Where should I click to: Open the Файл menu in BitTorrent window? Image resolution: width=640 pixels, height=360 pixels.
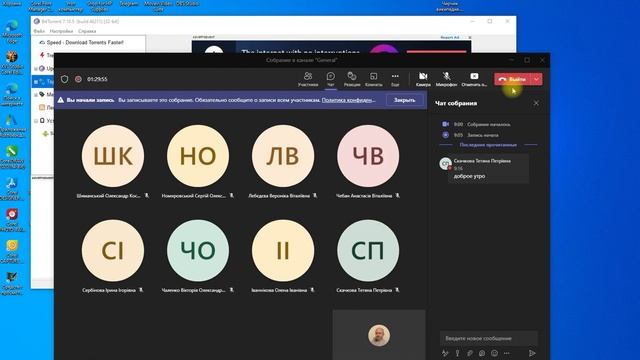click(x=39, y=31)
